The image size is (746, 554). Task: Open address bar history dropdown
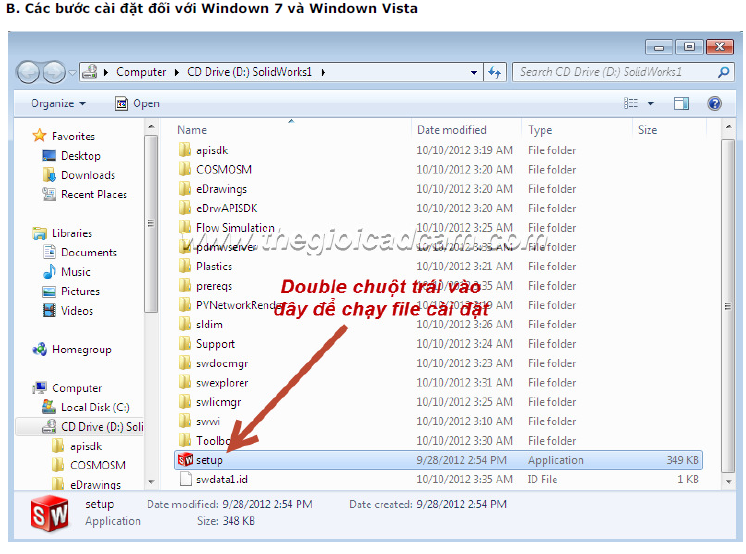point(474,72)
